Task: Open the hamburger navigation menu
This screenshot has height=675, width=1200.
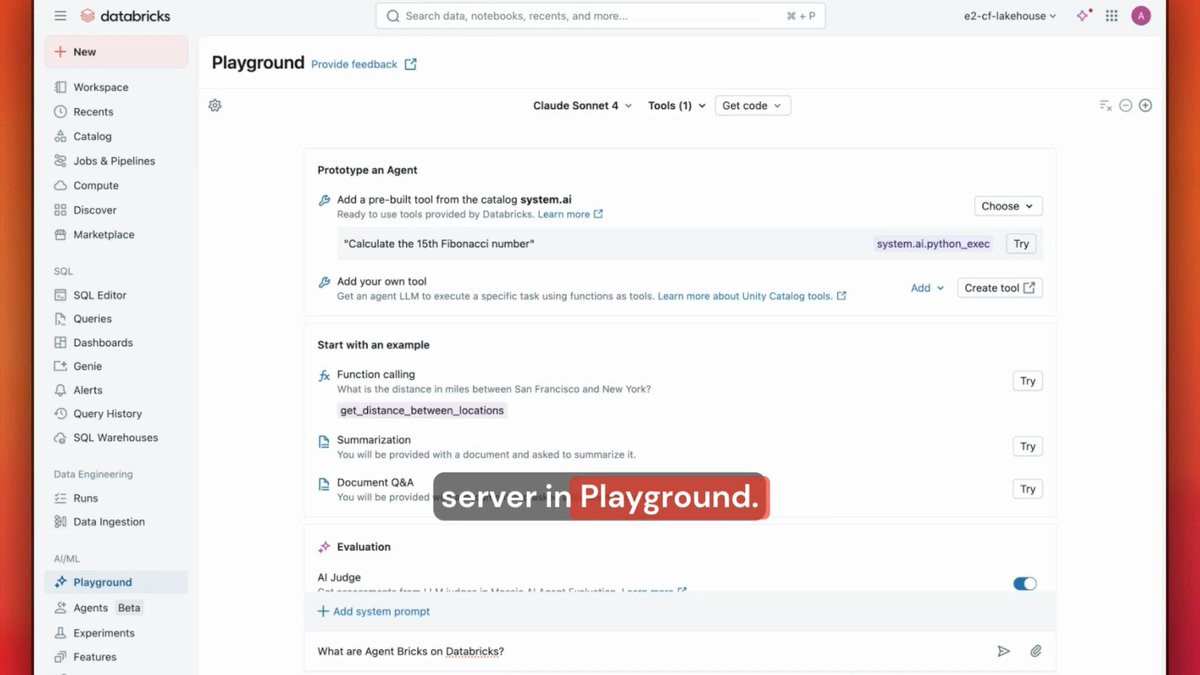Action: (x=60, y=16)
